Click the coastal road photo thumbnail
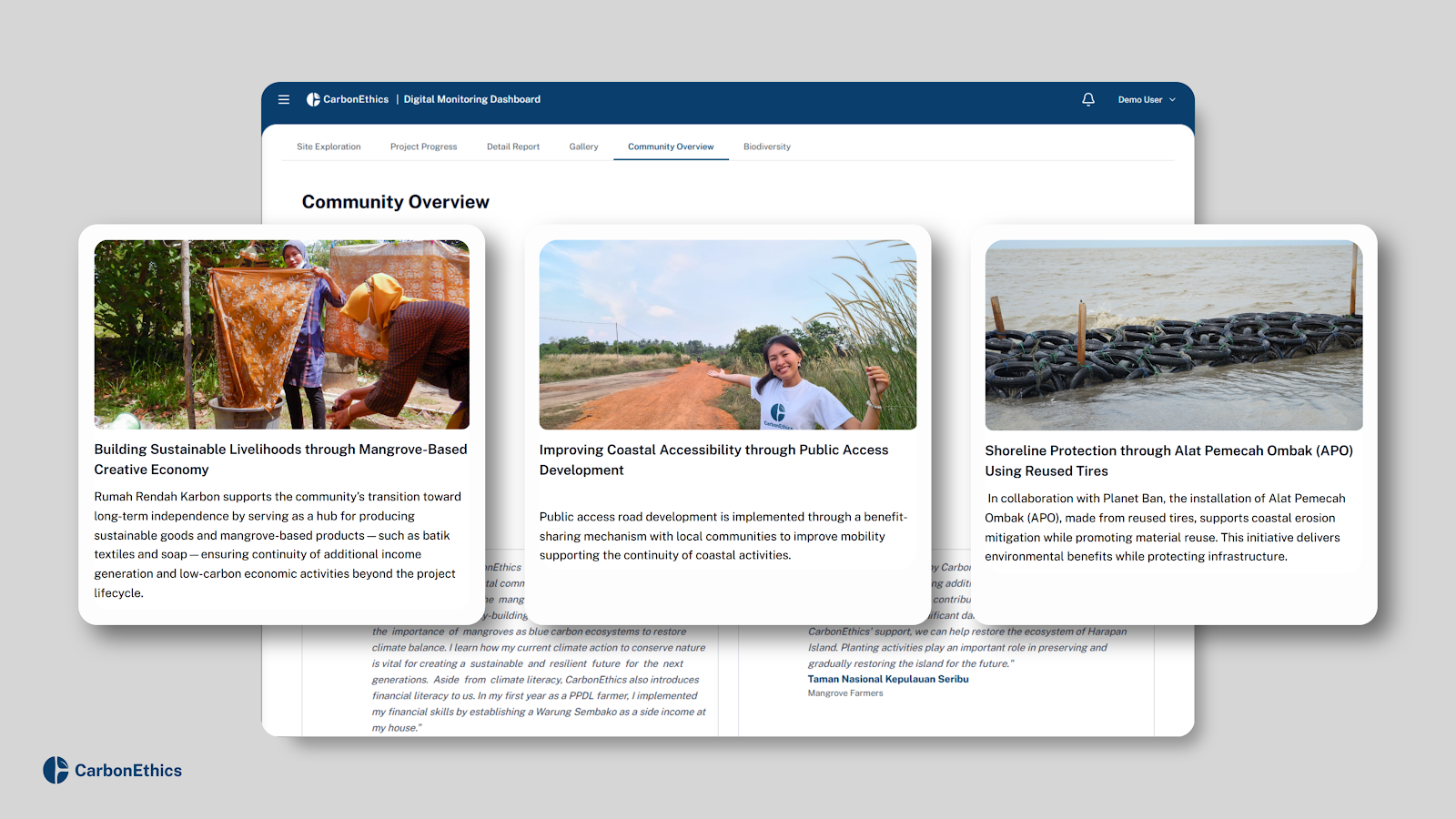Image resolution: width=1456 pixels, height=819 pixels. (x=728, y=335)
